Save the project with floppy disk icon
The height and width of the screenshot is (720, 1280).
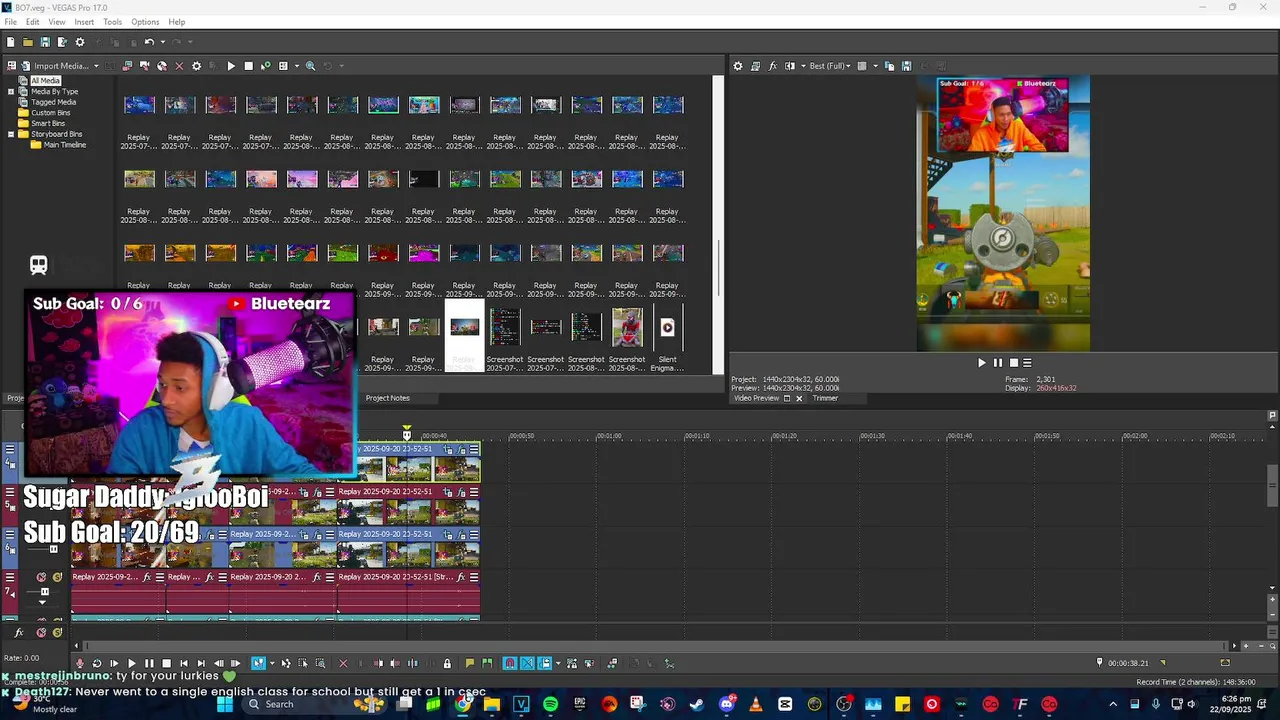coord(45,42)
